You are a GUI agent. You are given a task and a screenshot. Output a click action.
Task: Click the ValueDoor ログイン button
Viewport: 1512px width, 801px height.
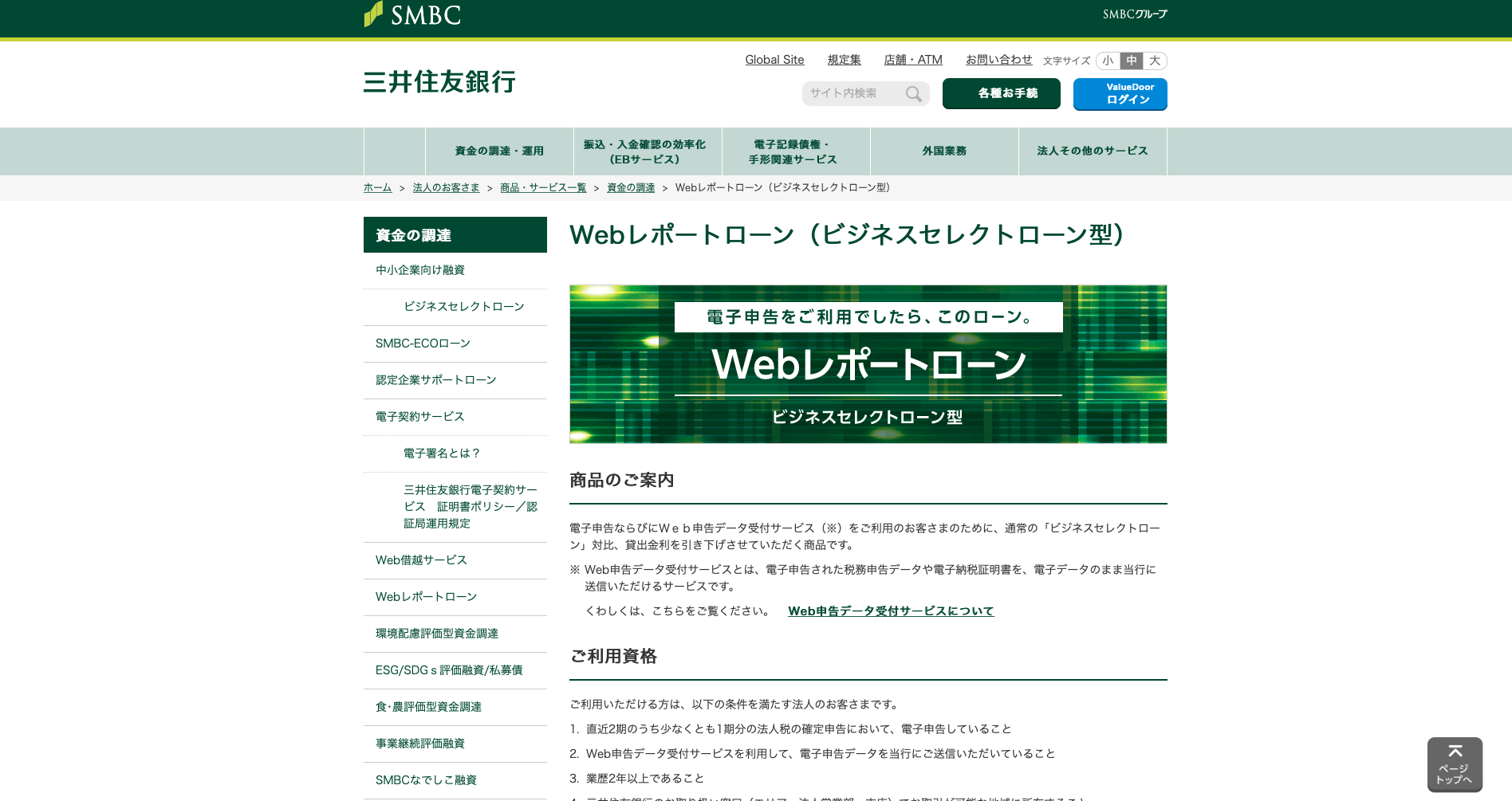(x=1120, y=94)
